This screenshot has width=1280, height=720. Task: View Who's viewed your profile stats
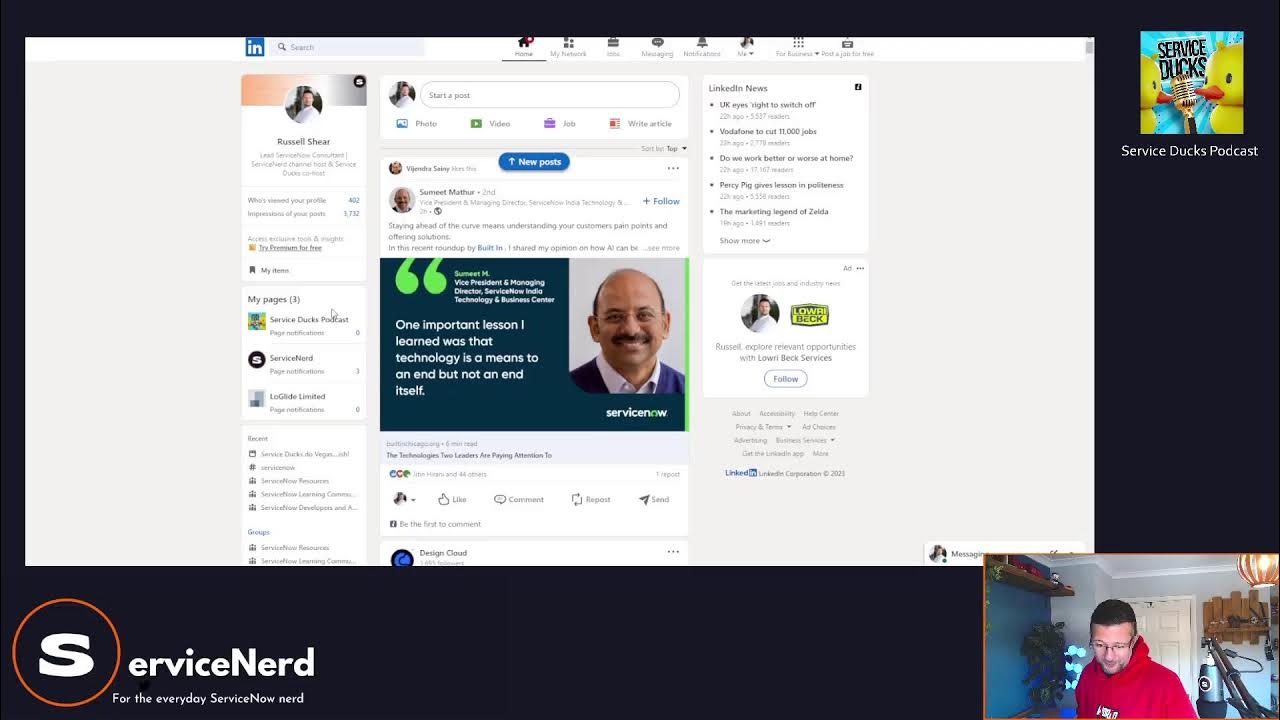[x=303, y=200]
